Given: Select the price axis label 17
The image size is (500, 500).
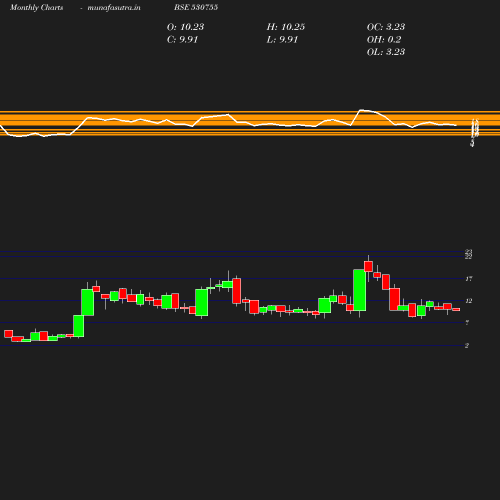Looking at the screenshot, I should pyautogui.click(x=469, y=279).
